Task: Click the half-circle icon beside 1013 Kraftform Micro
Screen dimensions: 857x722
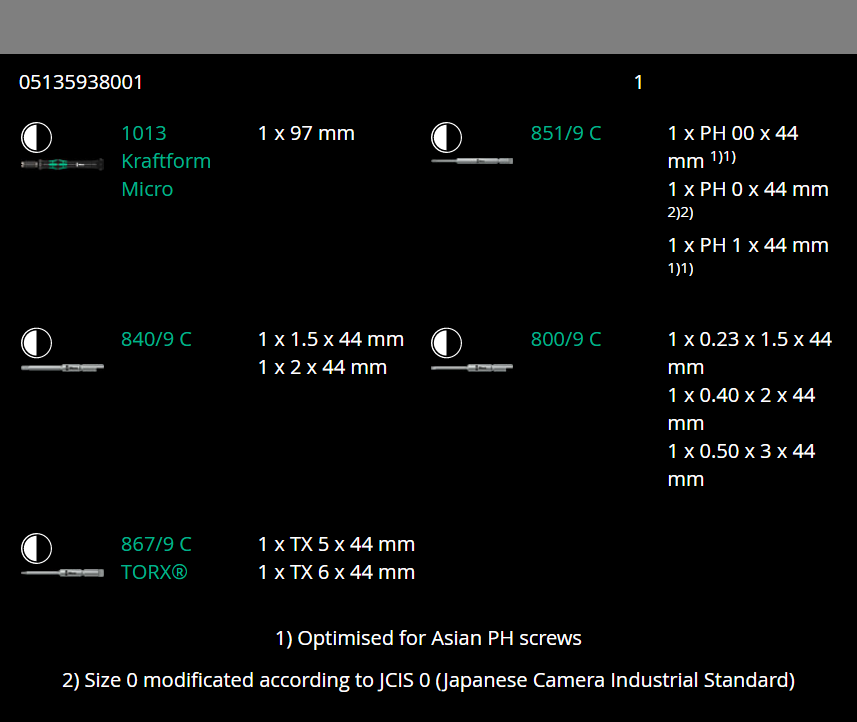Action: coord(36,137)
